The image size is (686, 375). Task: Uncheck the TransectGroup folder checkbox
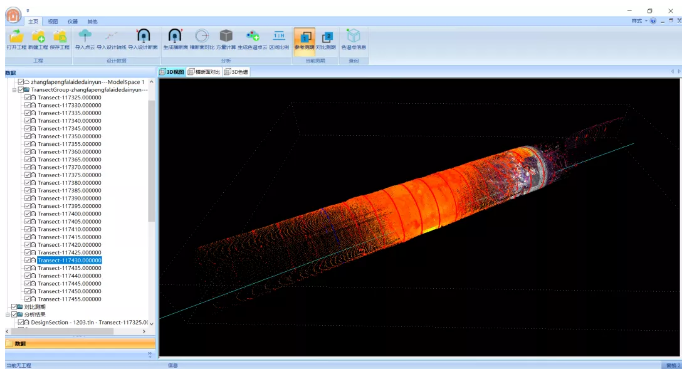tap(21, 90)
